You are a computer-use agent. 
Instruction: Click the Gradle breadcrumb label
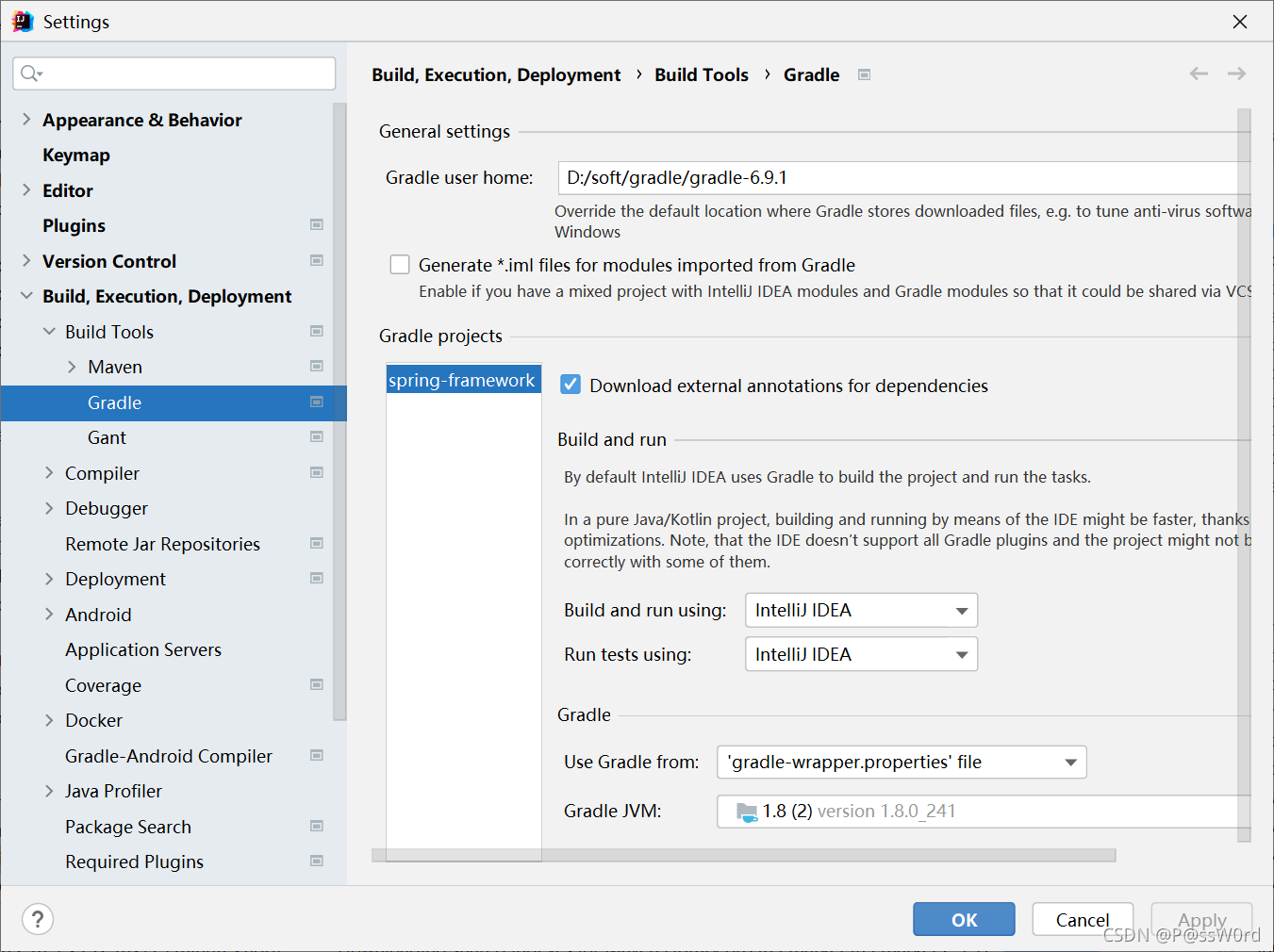click(x=811, y=74)
